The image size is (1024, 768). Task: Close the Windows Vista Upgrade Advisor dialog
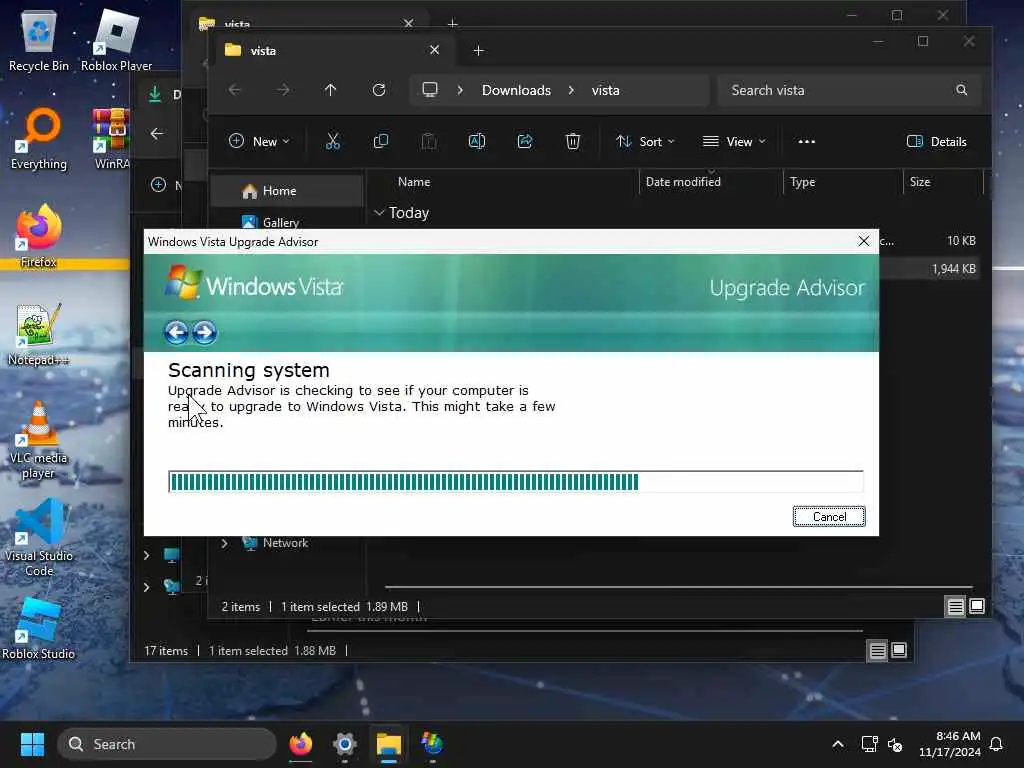[863, 241]
